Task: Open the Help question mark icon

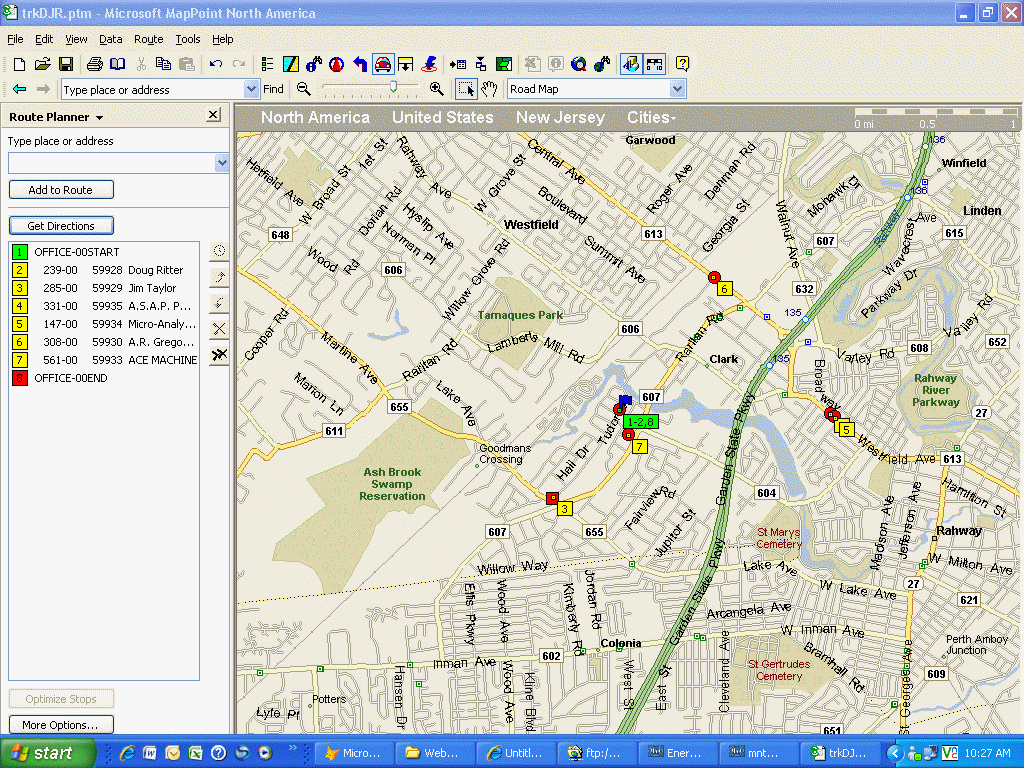Action: tap(682, 64)
